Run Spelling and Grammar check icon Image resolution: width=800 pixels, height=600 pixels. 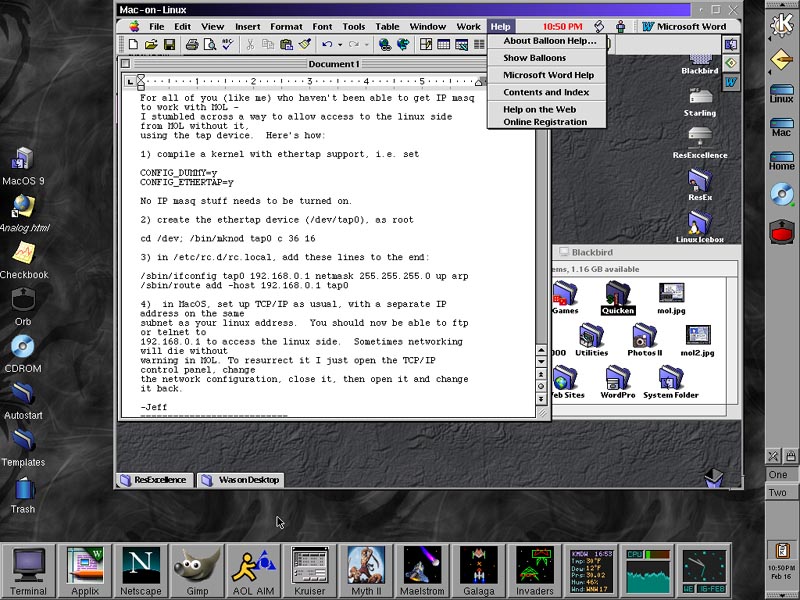tap(228, 44)
